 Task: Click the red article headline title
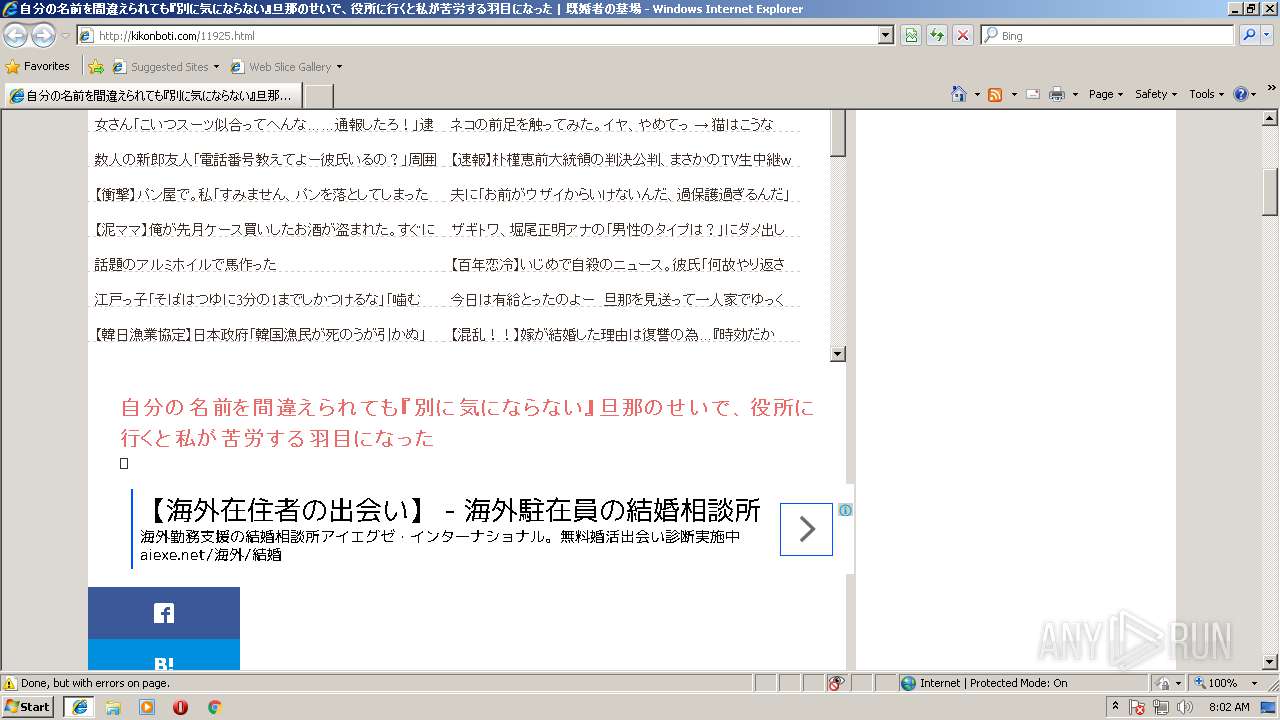pyautogui.click(x=467, y=422)
